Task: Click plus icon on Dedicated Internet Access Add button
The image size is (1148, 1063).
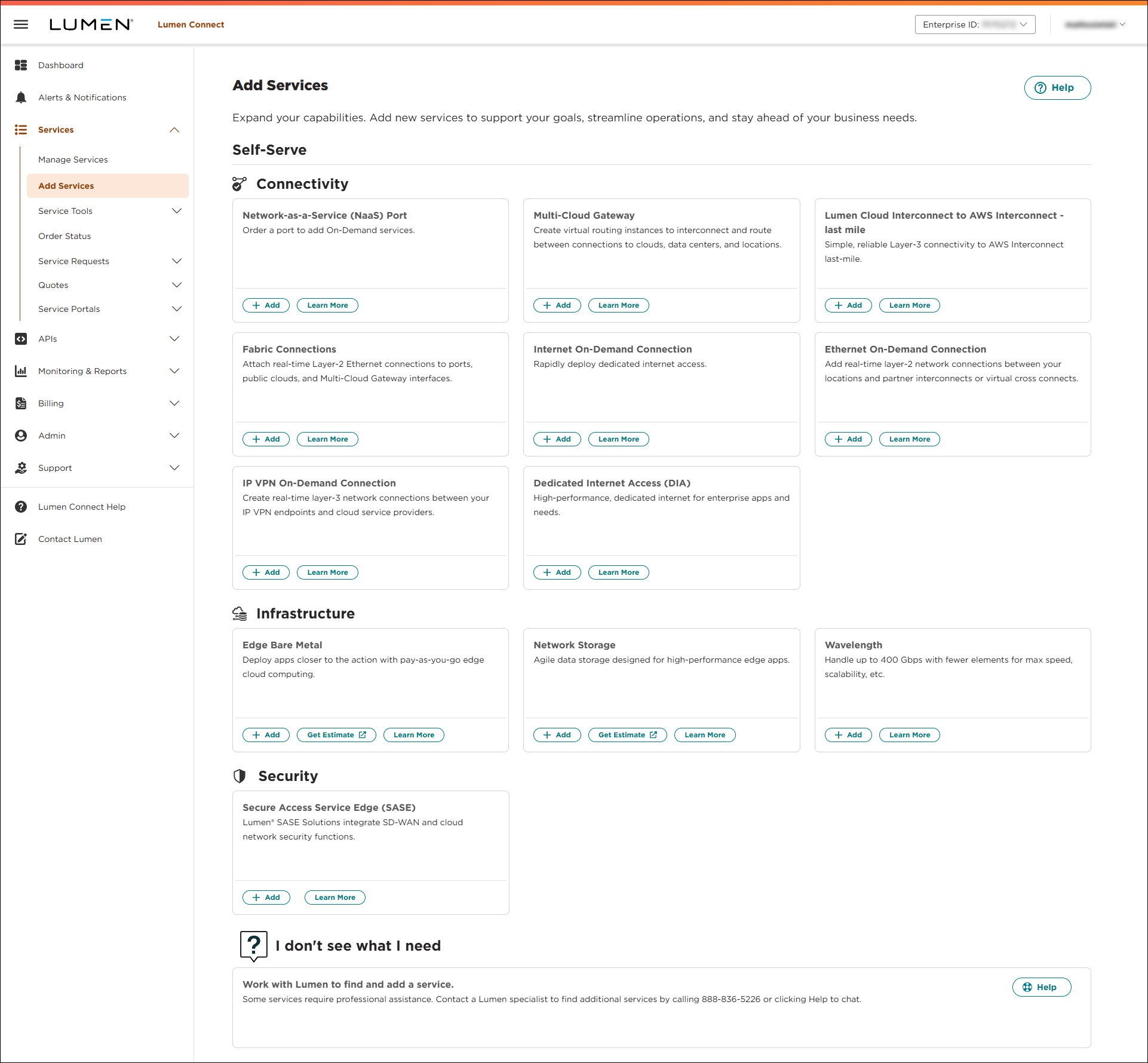Action: [547, 572]
